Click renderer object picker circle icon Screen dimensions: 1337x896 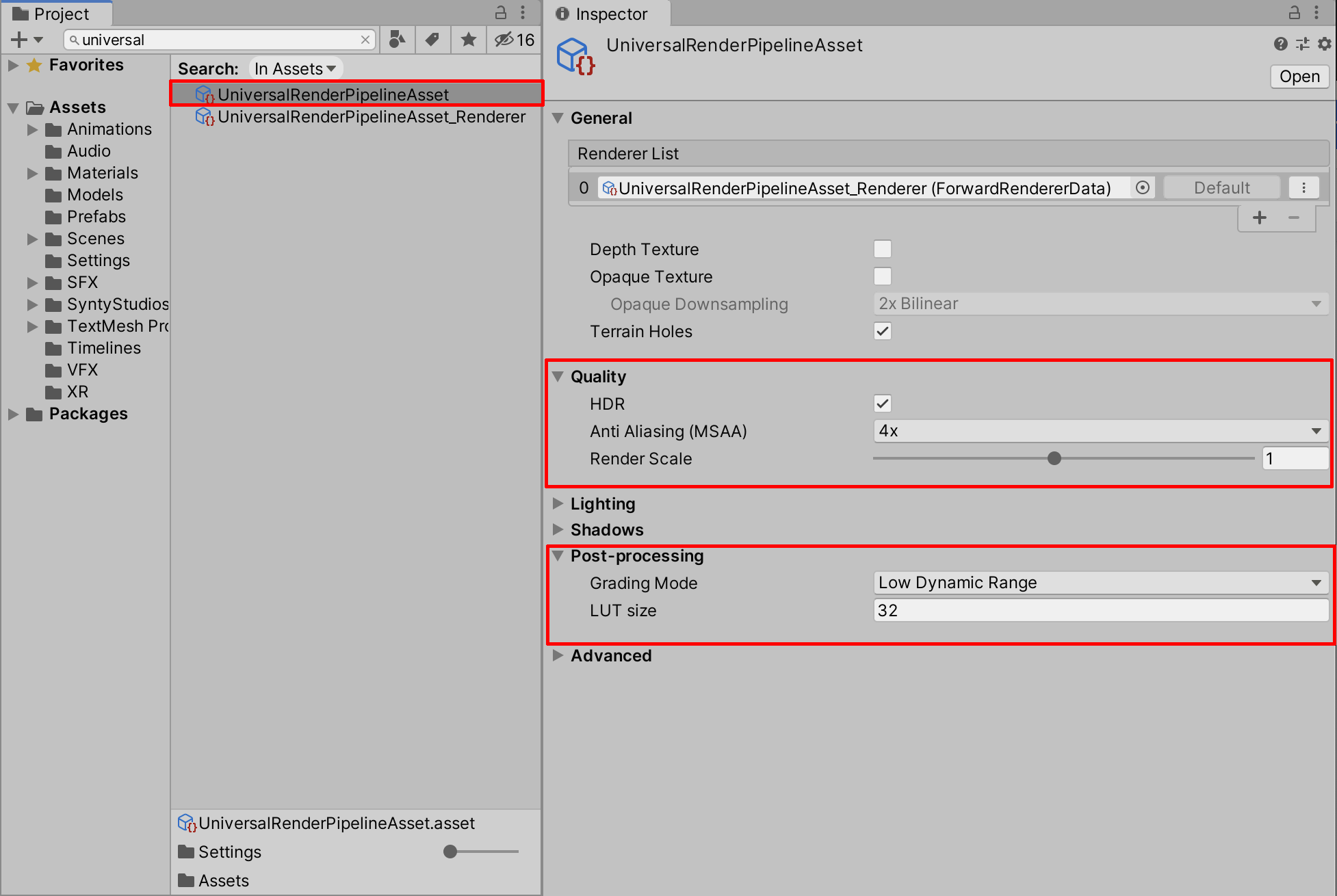(1143, 187)
